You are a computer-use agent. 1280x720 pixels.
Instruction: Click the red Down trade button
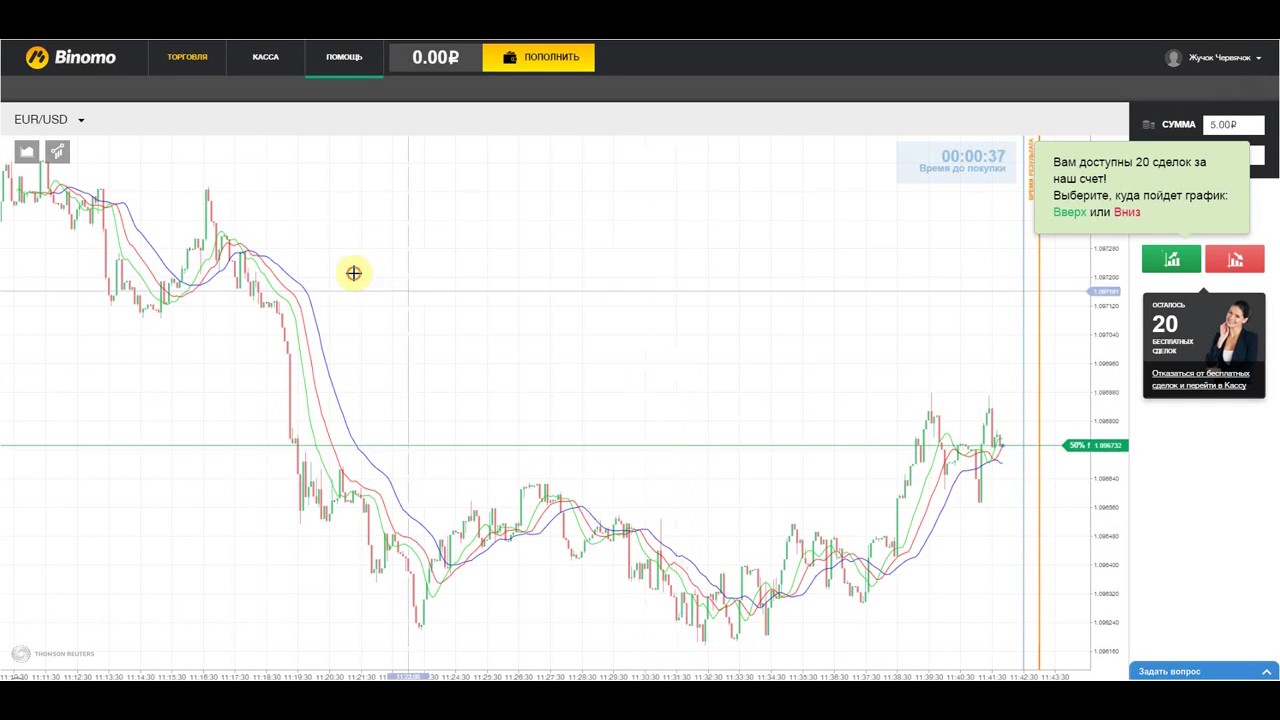[1234, 260]
